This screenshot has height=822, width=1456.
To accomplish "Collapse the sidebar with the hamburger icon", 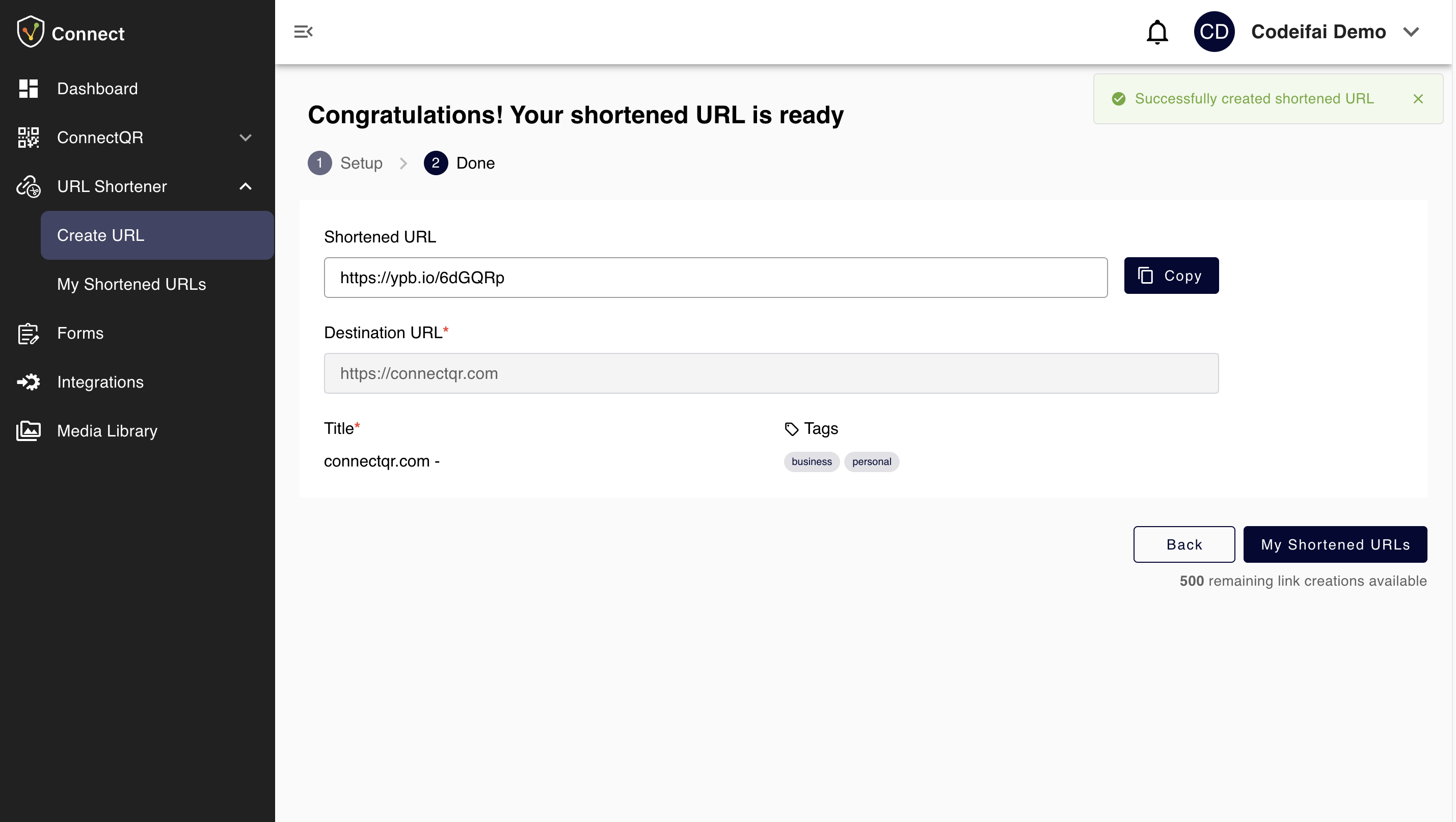I will pos(303,32).
